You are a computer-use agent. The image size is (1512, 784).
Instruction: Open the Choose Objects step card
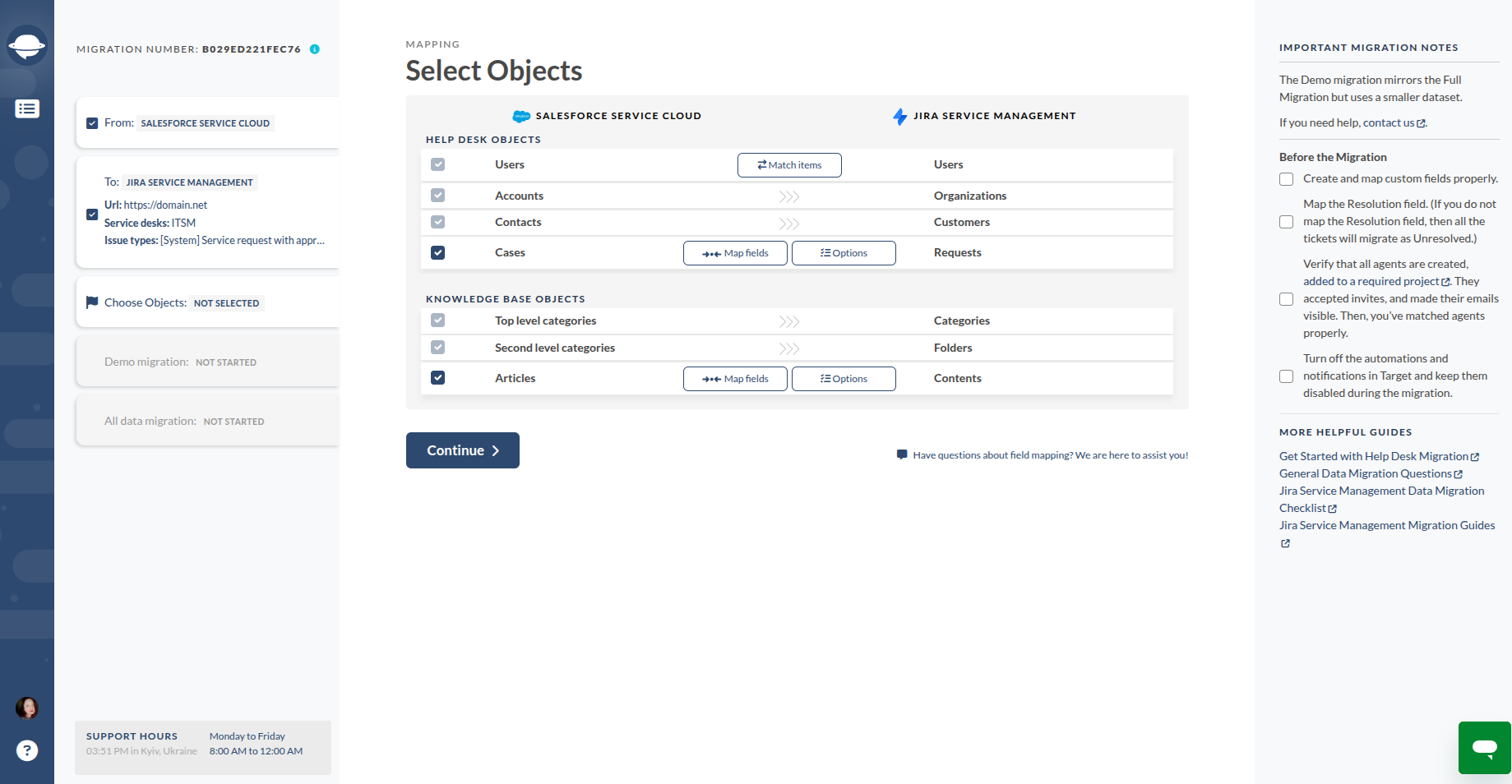tap(208, 302)
